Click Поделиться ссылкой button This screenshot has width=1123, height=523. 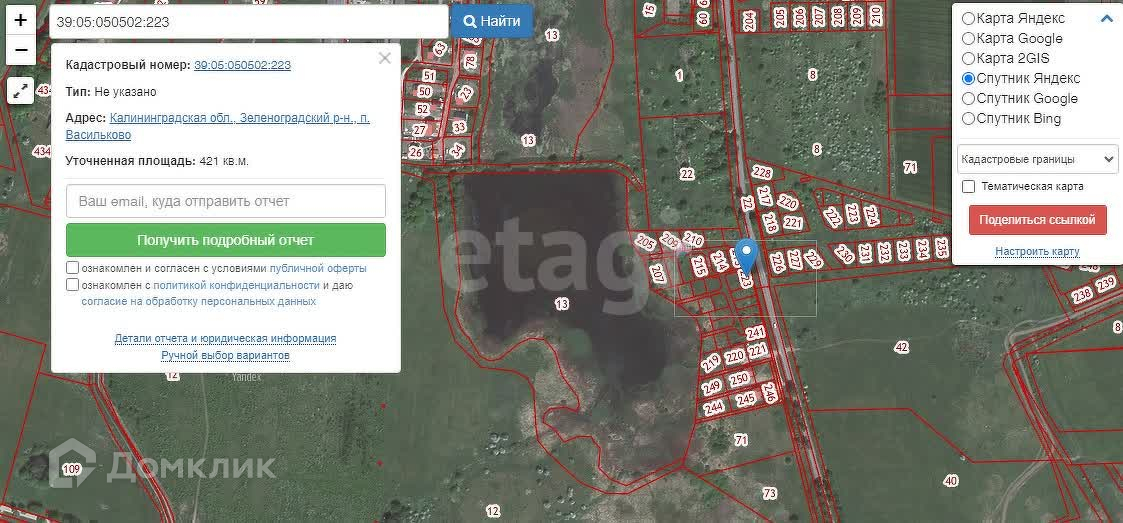point(1038,220)
